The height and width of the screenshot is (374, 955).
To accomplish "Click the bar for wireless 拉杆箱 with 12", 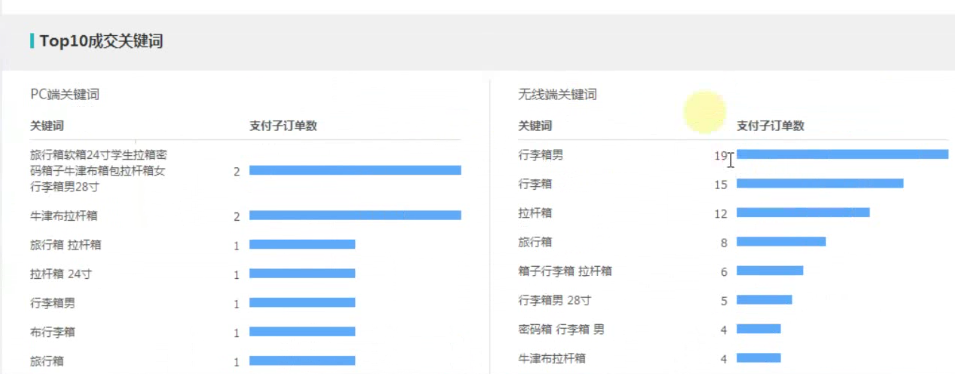I will (803, 212).
